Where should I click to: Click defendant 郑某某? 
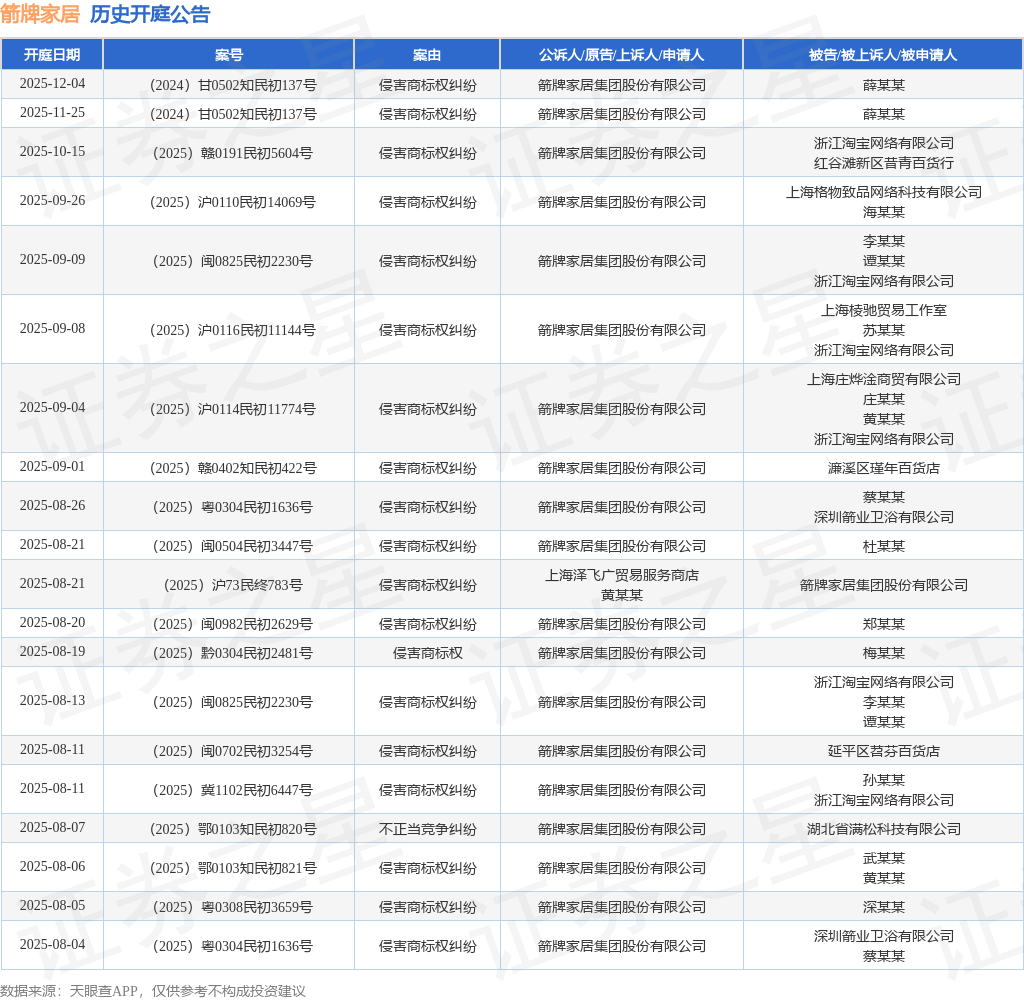(883, 624)
